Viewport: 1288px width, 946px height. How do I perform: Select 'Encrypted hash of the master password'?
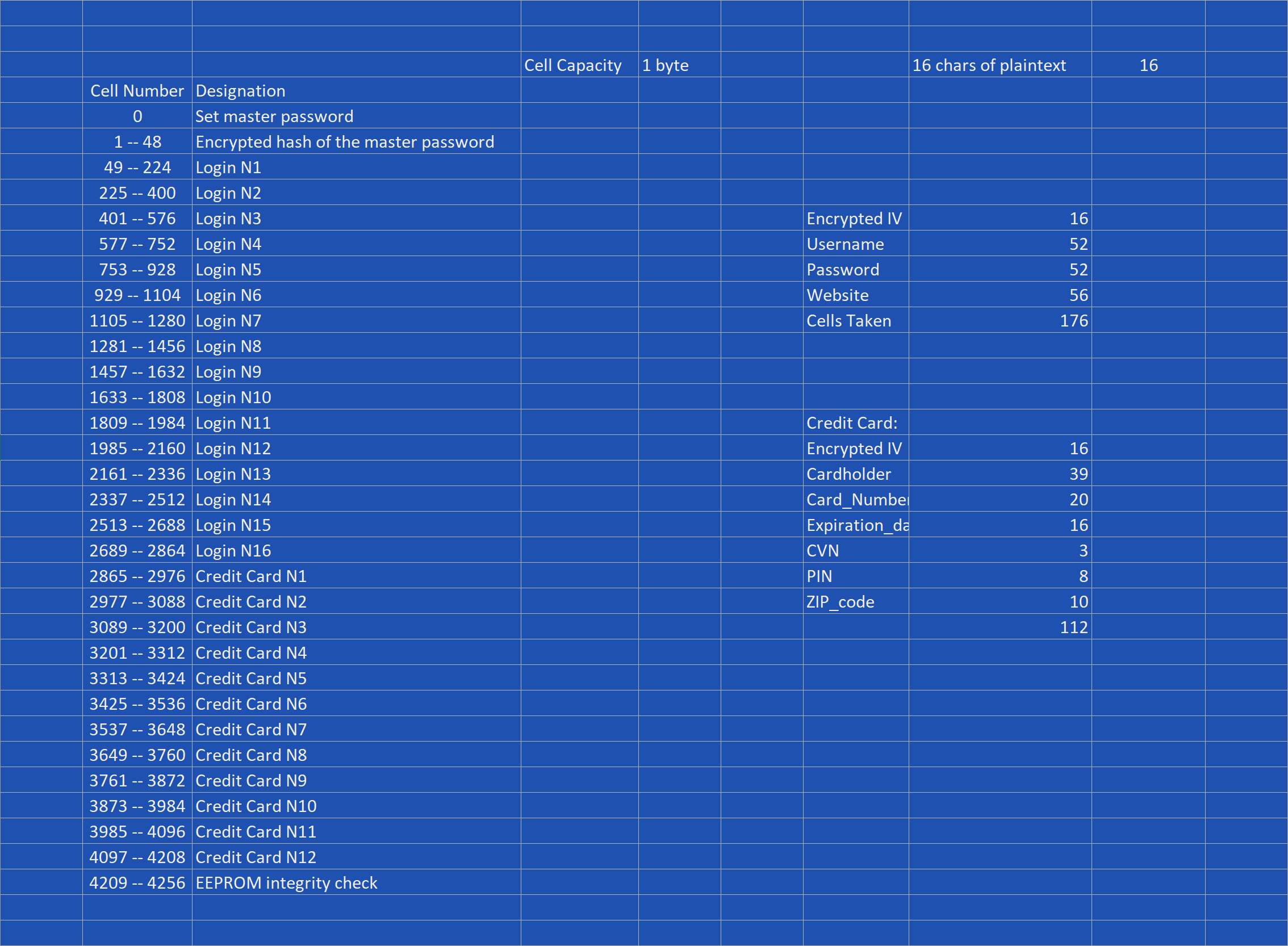(x=356, y=141)
